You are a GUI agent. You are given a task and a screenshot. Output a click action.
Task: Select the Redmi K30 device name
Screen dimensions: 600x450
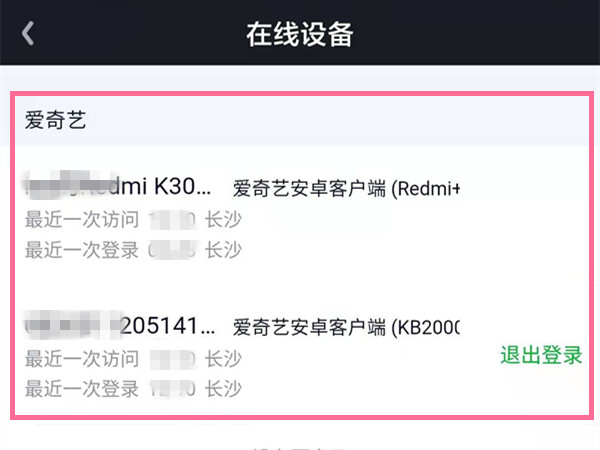[150, 187]
